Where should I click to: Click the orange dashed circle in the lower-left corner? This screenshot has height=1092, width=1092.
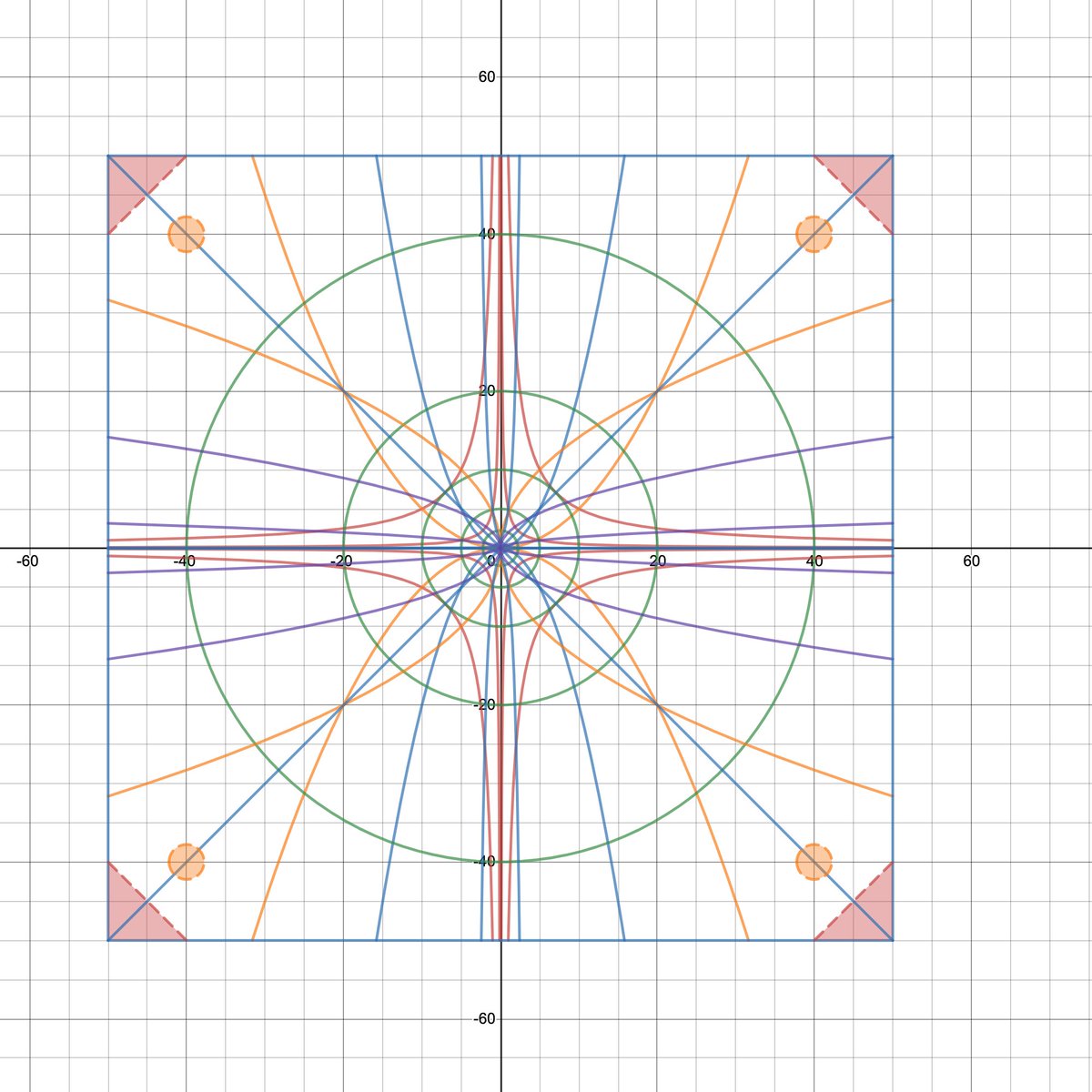(186, 862)
